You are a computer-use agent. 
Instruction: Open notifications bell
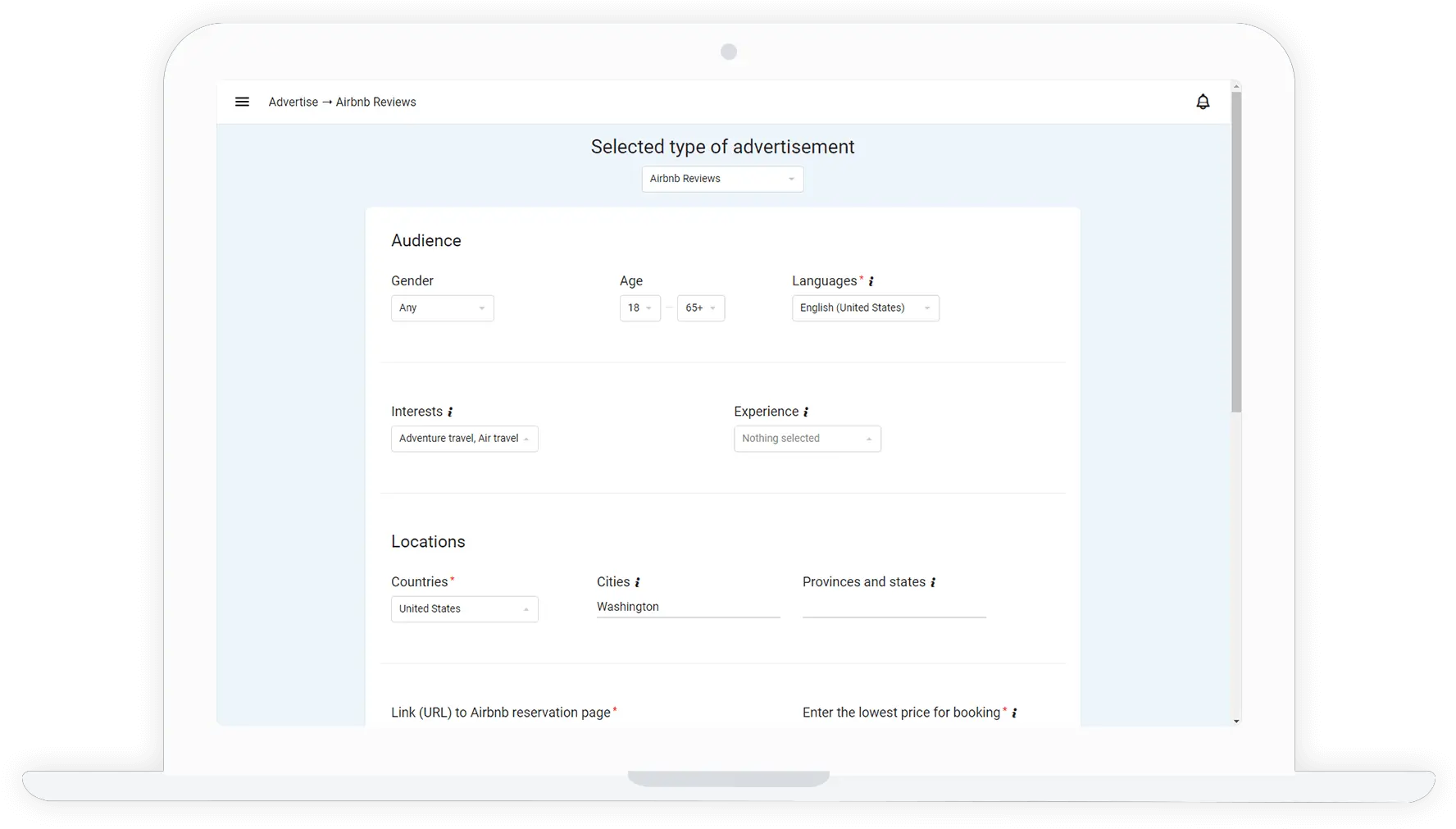click(x=1203, y=102)
